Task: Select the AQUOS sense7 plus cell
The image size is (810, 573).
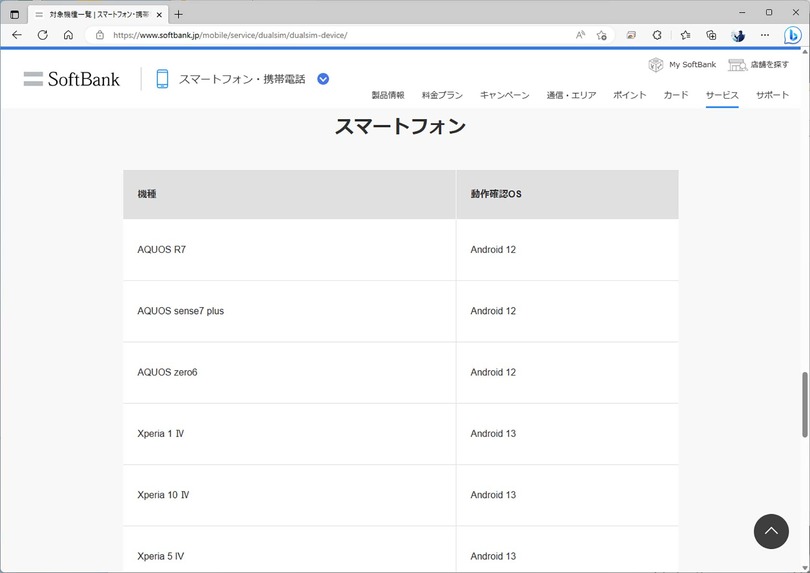Action: pos(289,311)
